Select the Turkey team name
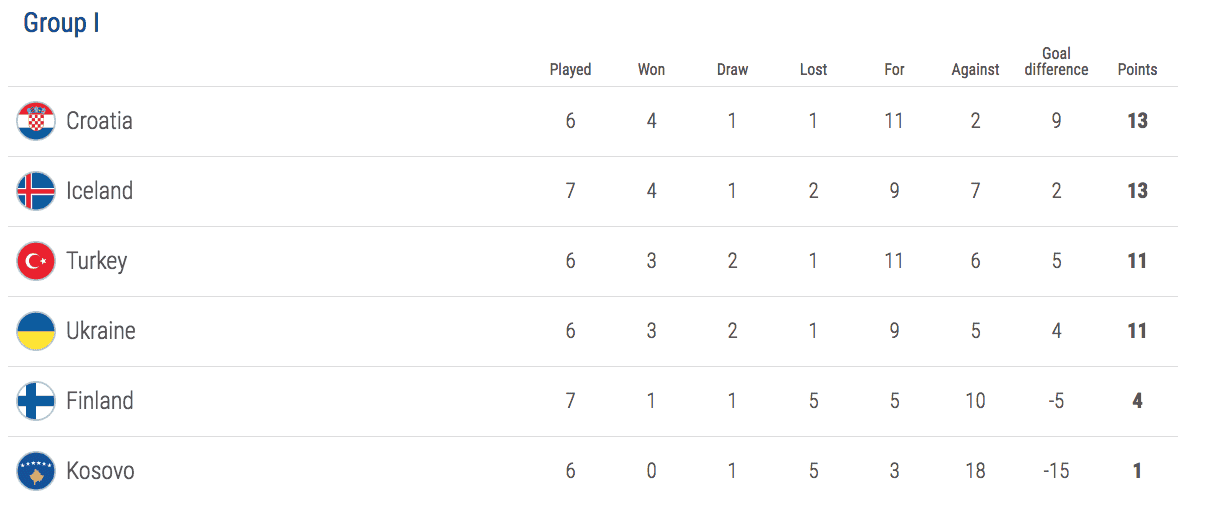 (x=97, y=261)
